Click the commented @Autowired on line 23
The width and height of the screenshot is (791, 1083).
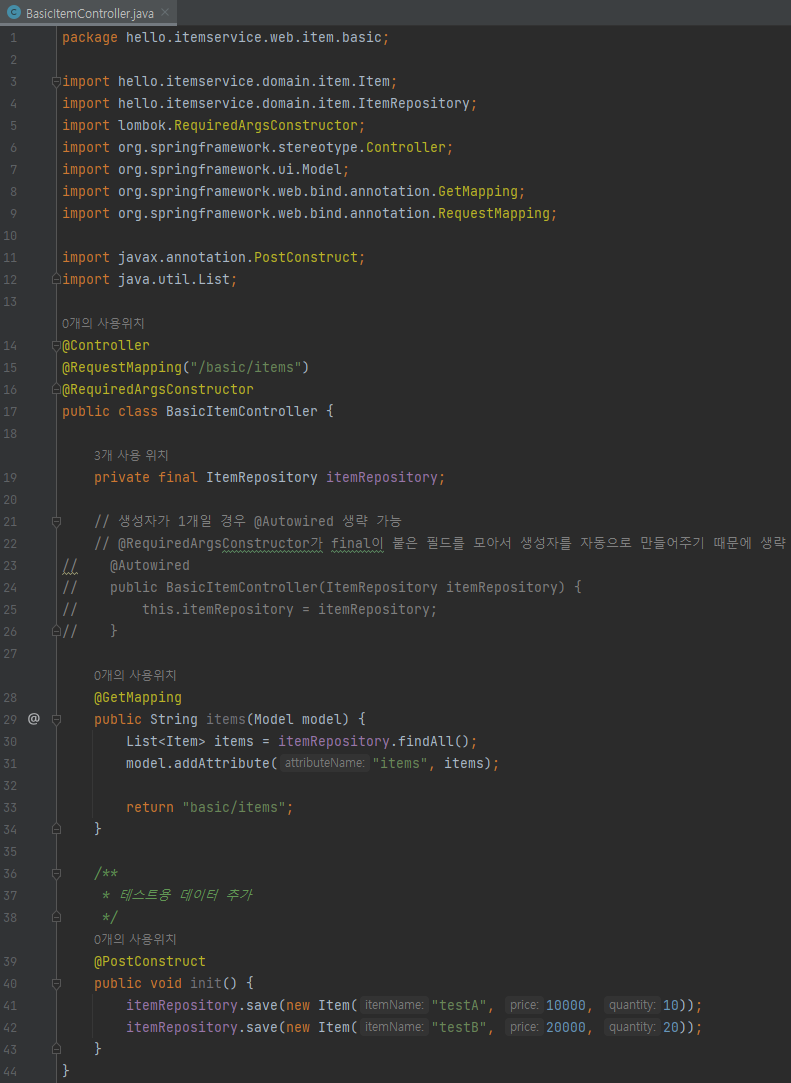(149, 566)
